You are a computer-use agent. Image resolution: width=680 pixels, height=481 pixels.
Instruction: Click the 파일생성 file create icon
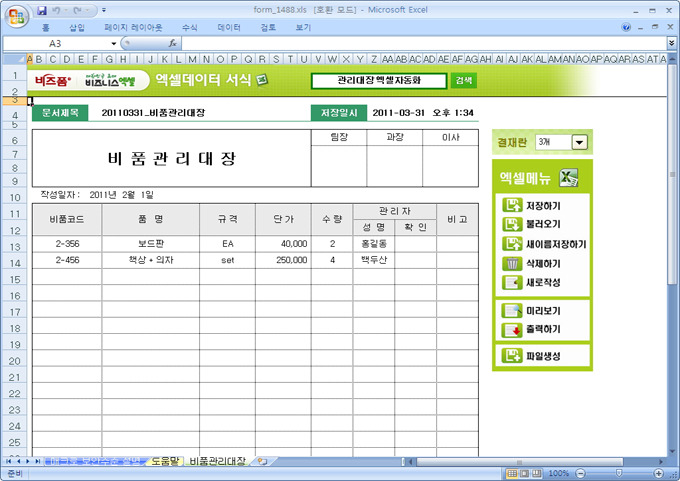pos(512,356)
